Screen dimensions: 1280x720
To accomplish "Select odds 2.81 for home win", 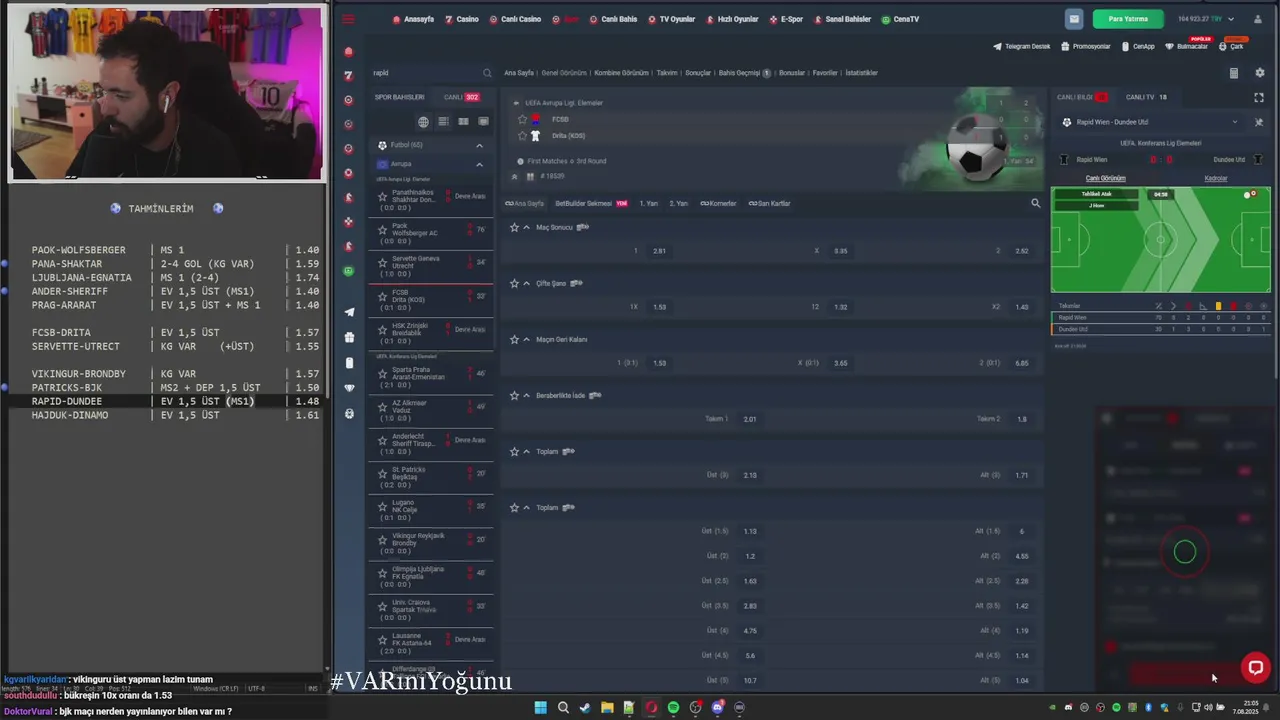I will (659, 251).
